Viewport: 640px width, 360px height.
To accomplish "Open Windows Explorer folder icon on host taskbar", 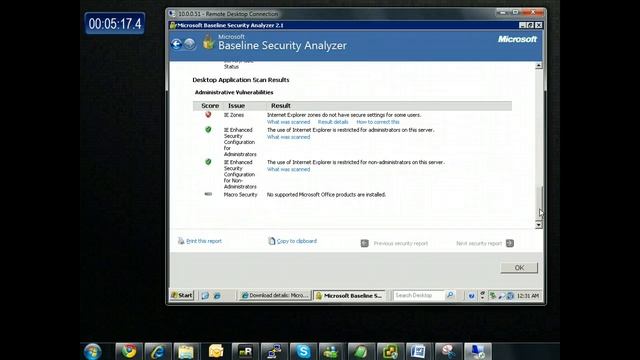I will pyautogui.click(x=187, y=351).
